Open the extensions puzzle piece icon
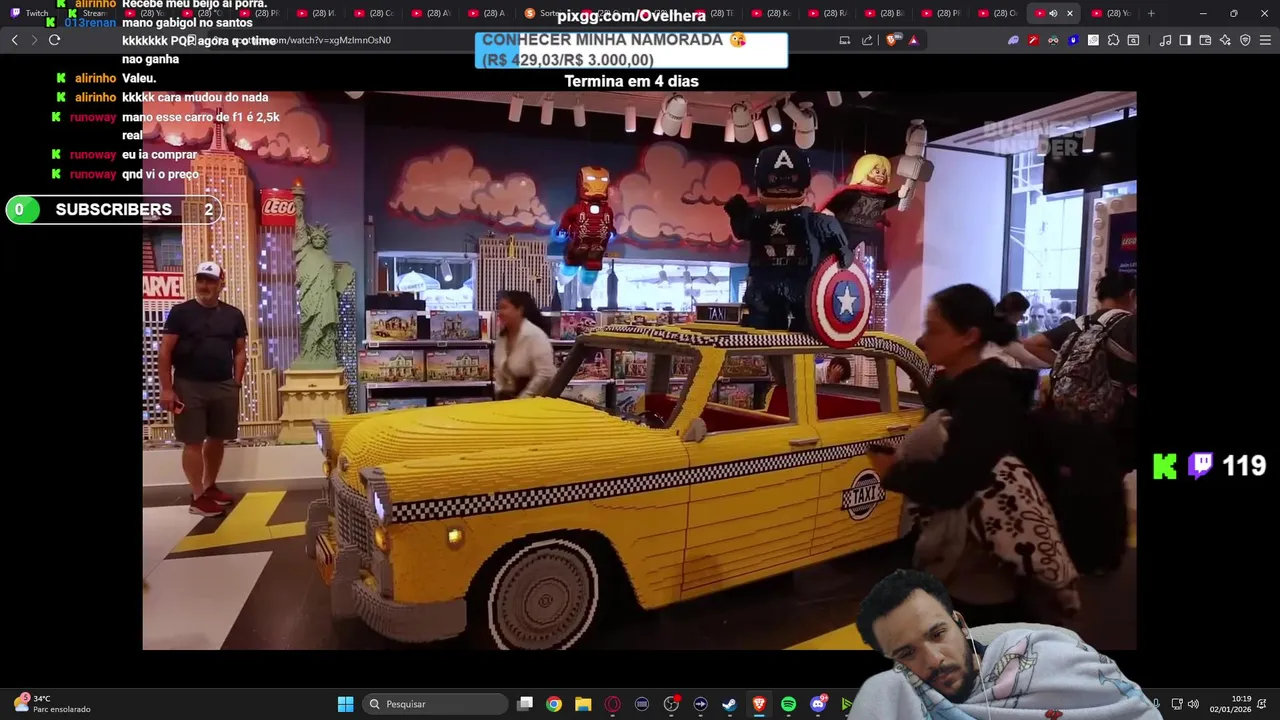The image size is (1280, 720). pyautogui.click(x=1113, y=40)
